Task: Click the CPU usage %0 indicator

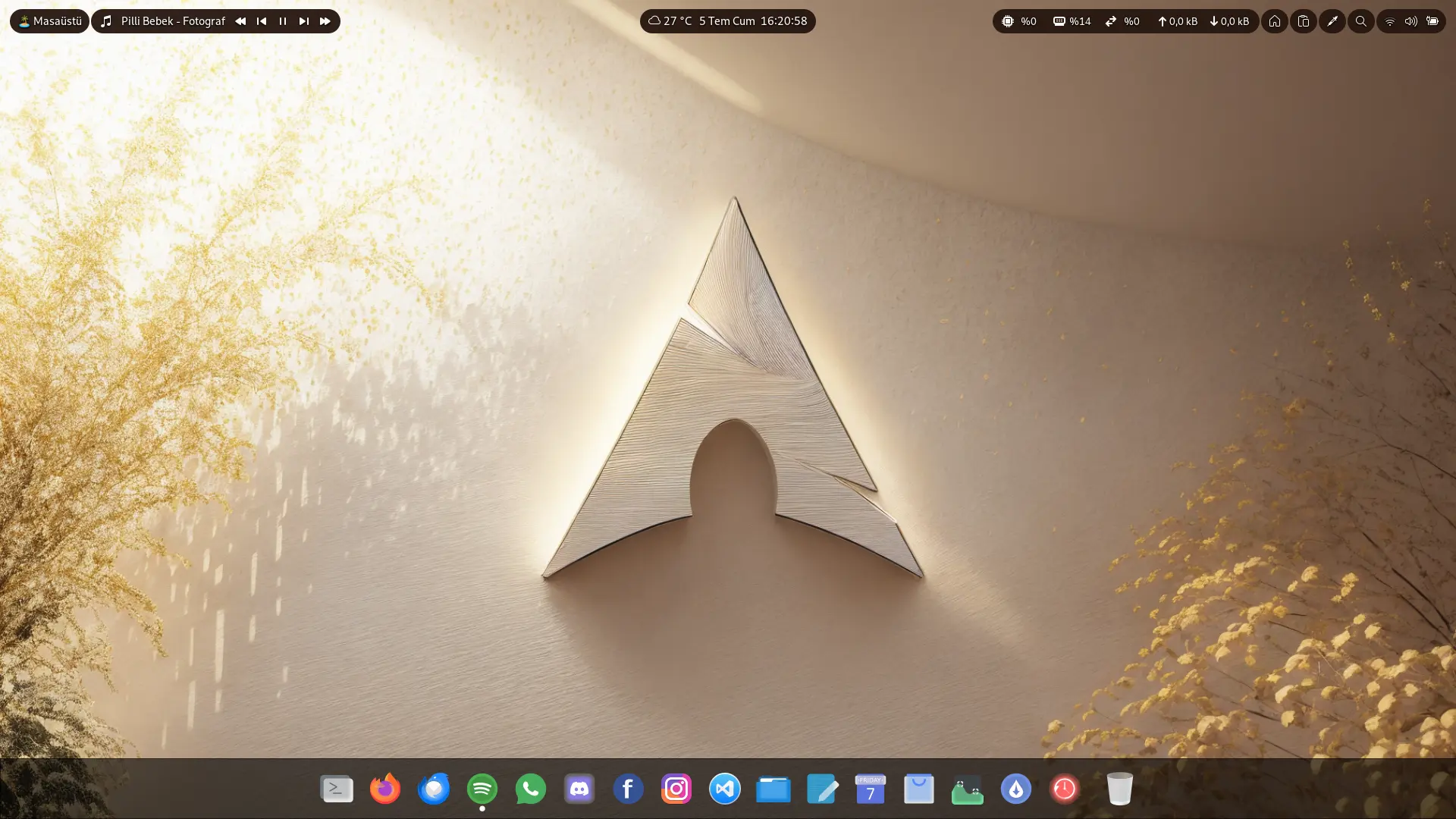Action: click(1018, 21)
